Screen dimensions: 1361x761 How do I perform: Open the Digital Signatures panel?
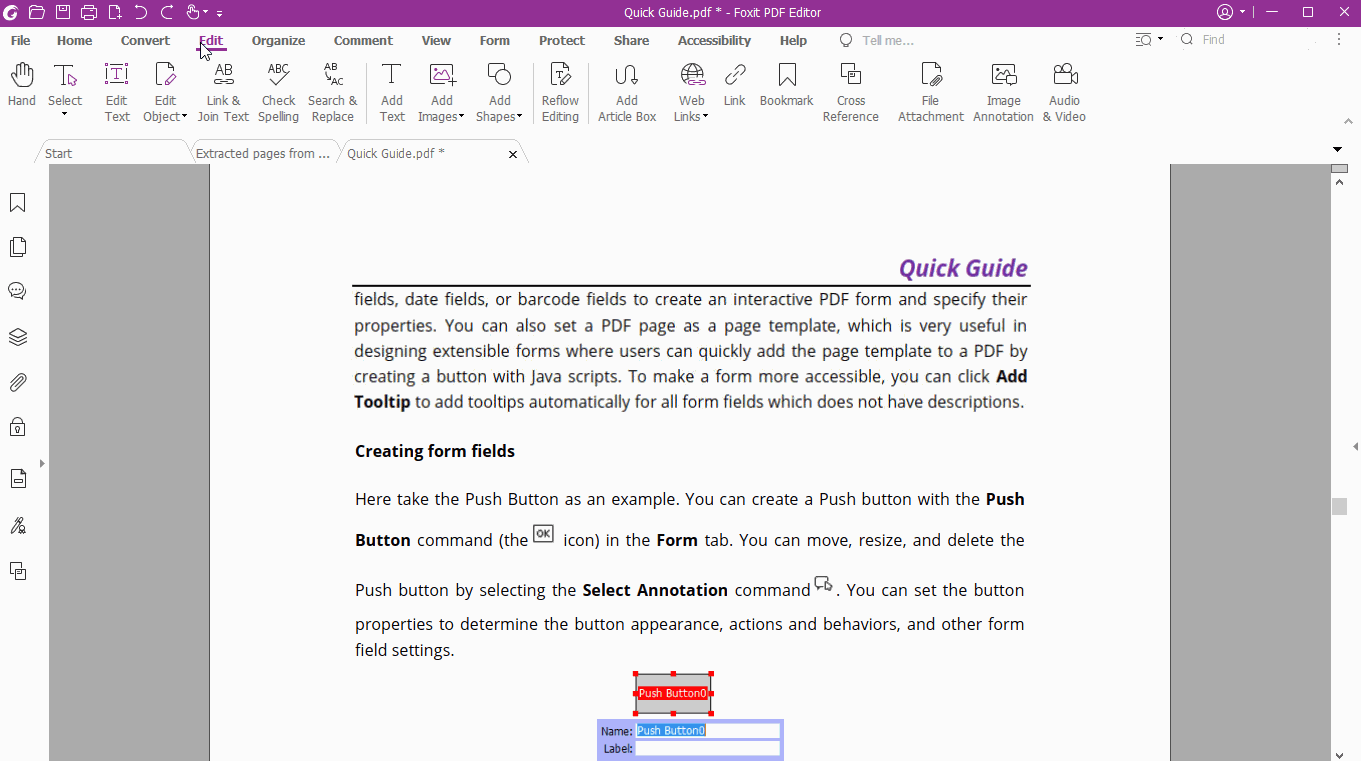coord(17,525)
